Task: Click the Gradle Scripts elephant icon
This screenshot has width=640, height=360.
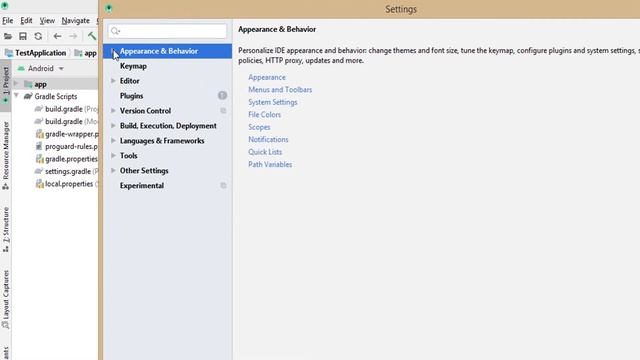Action: (x=28, y=96)
